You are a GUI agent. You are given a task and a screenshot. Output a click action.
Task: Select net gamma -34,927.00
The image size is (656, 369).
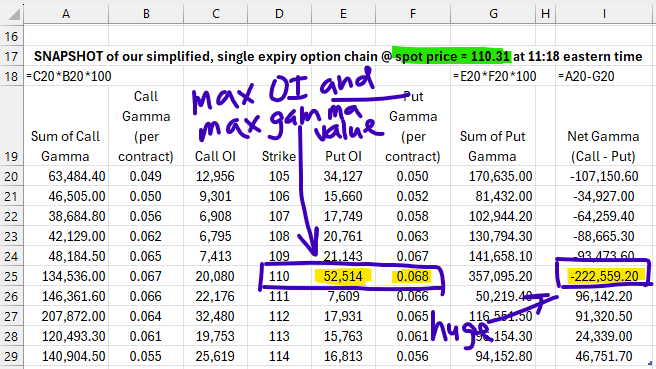click(604, 196)
